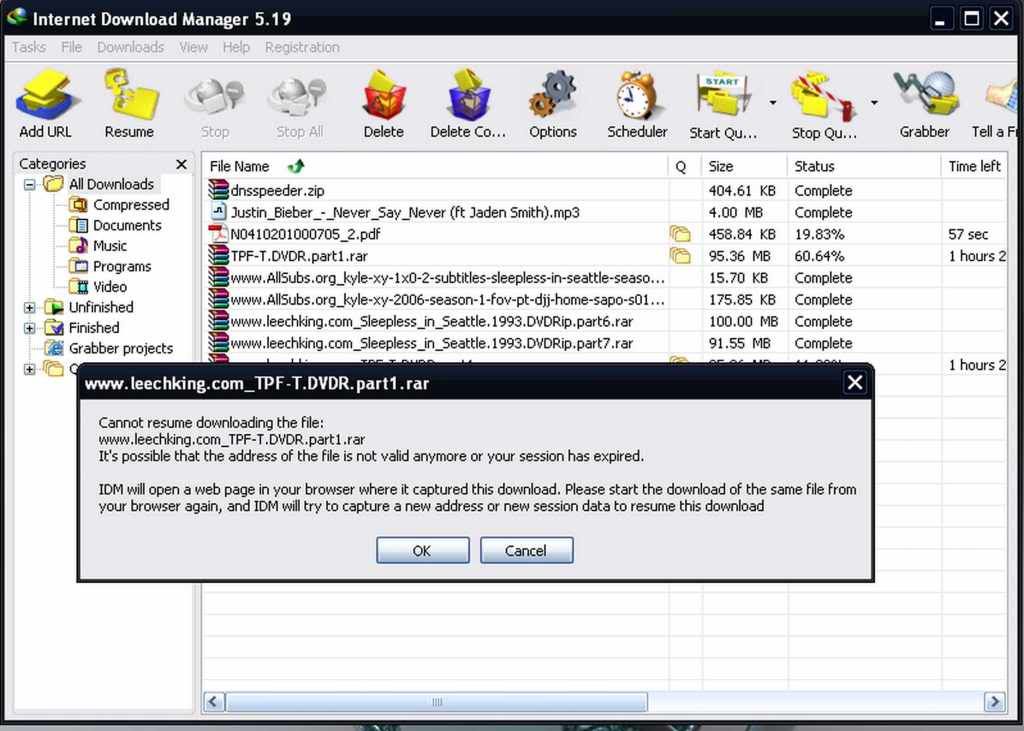1024x731 pixels.
Task: Click the 60.64% status cell
Action: (820, 255)
